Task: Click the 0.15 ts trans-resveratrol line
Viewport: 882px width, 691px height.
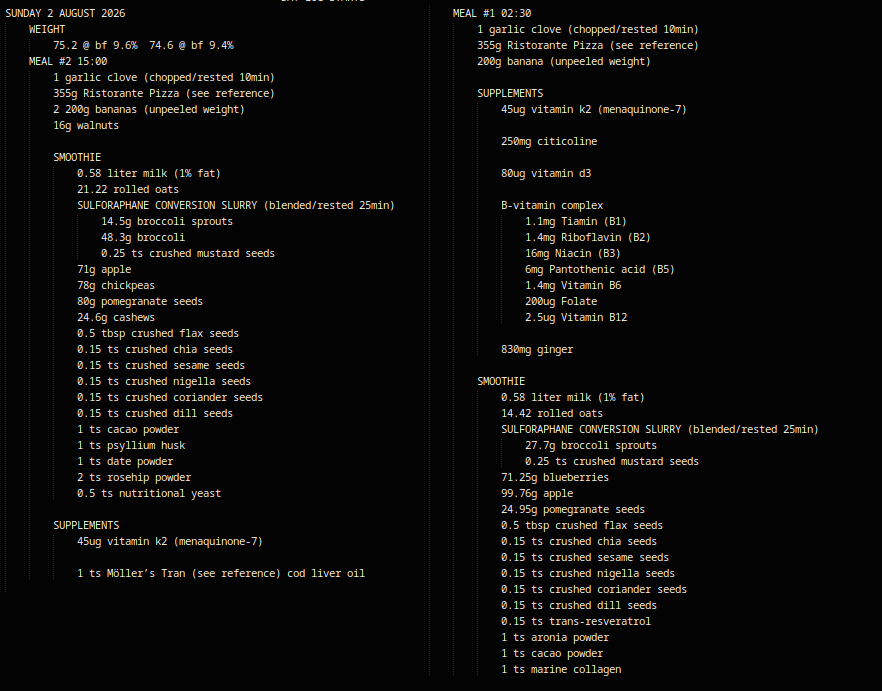Action: [576, 621]
